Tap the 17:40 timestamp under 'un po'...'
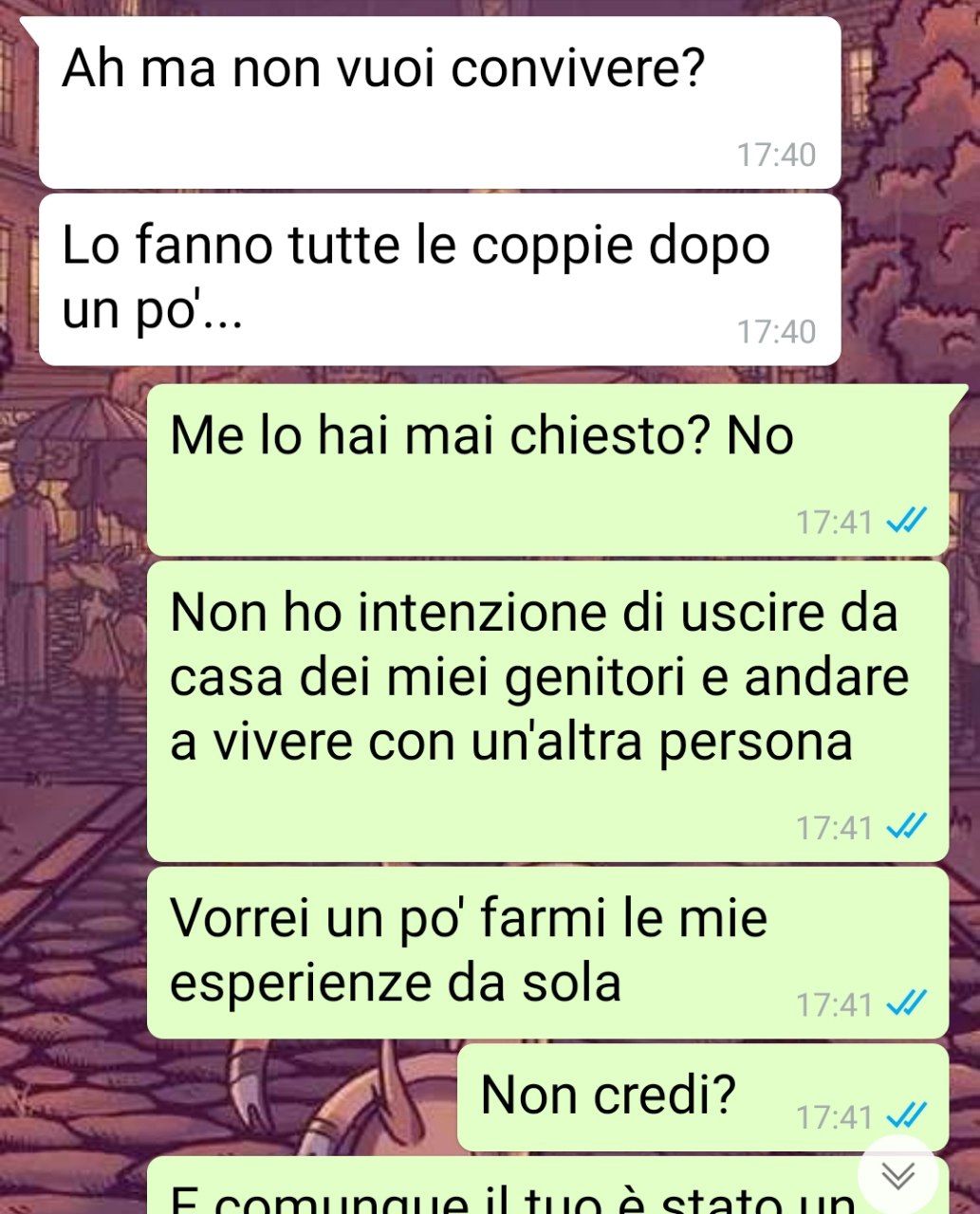 click(x=776, y=332)
